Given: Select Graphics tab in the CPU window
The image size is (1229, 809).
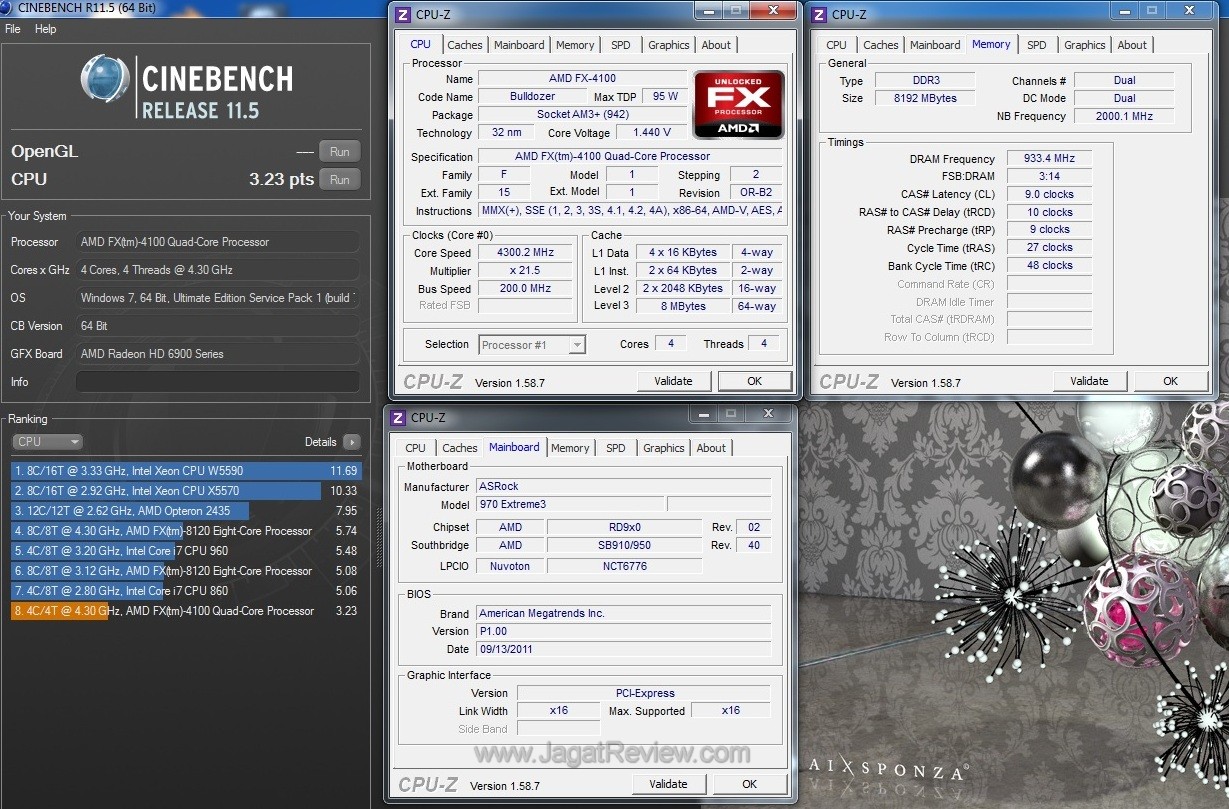Looking at the screenshot, I should tap(668, 45).
